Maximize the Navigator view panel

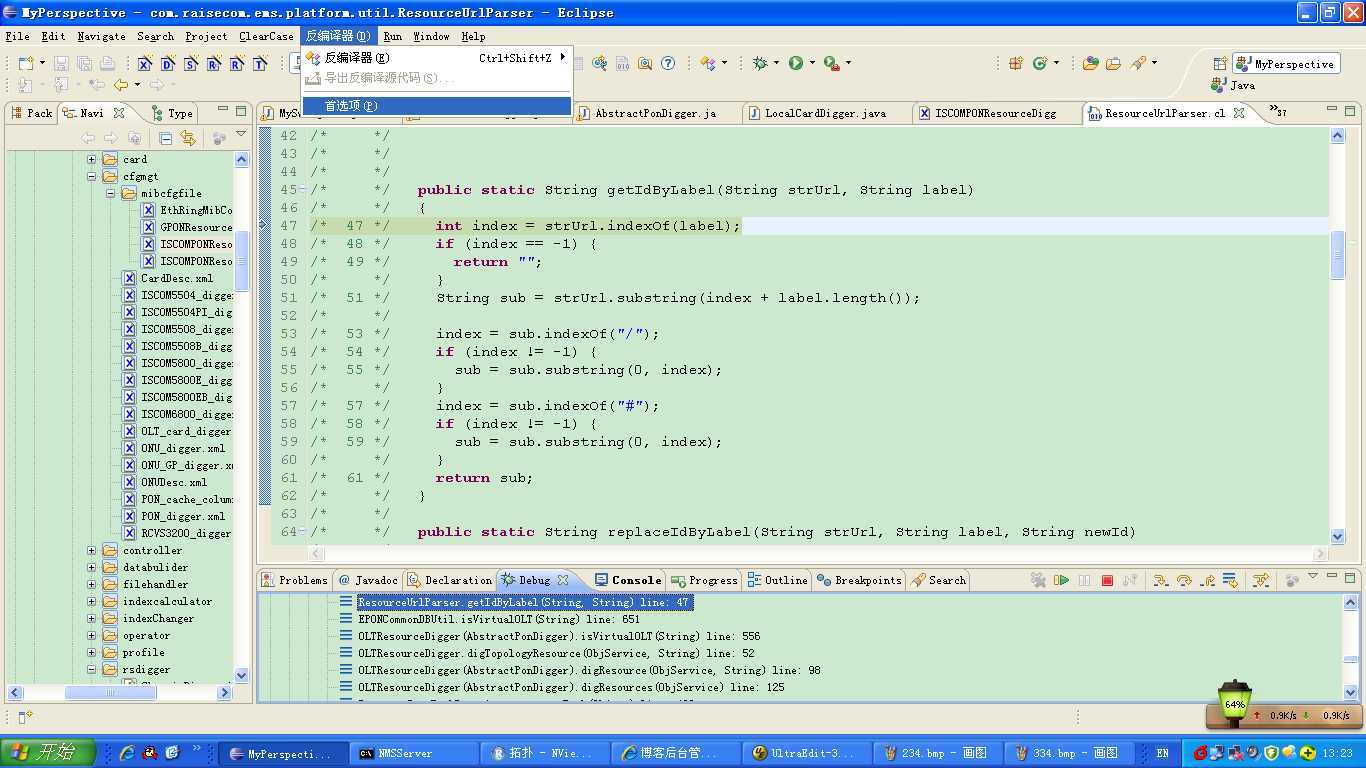pos(241,111)
